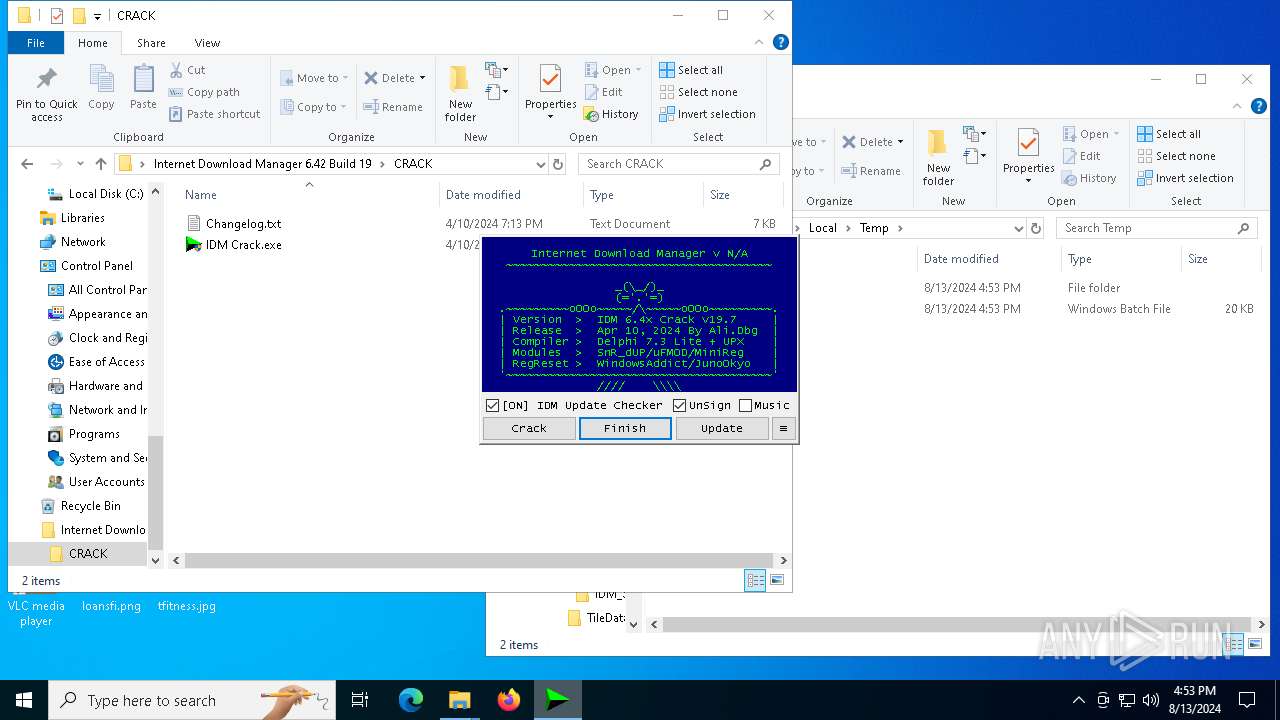
Task: Open Properties in CRACK window ribbon
Action: tap(551, 93)
